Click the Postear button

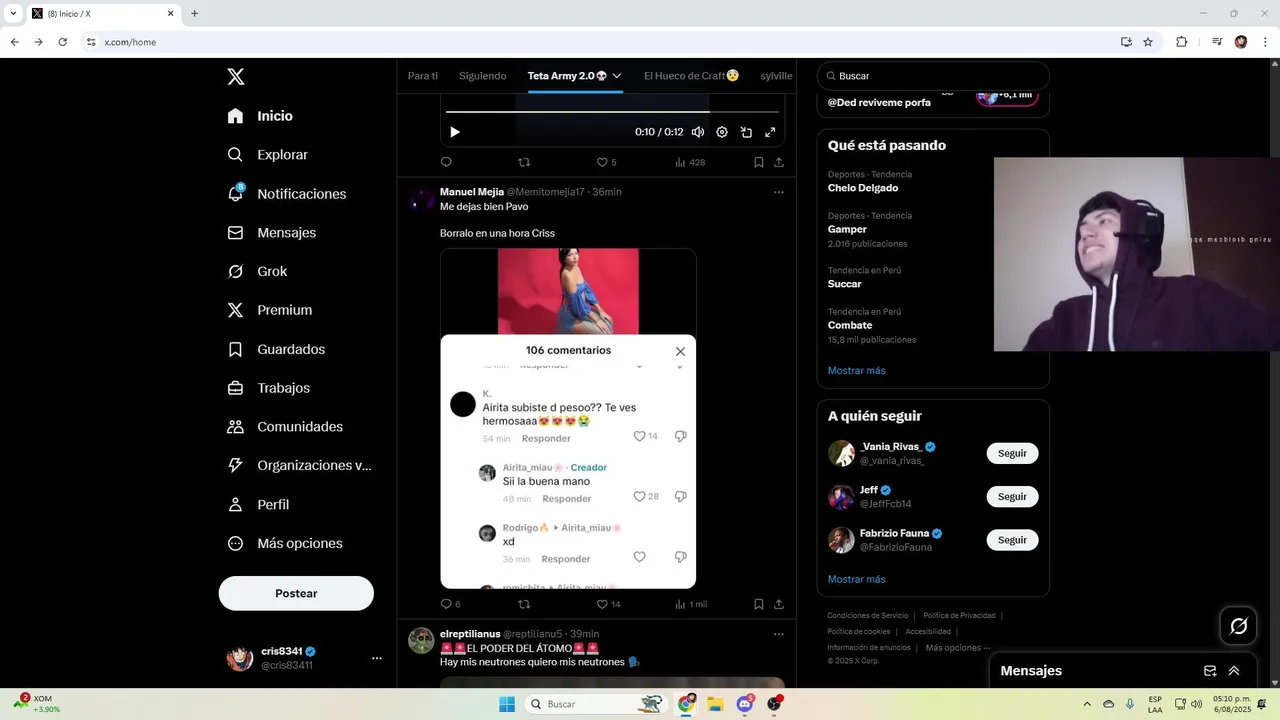pos(296,593)
